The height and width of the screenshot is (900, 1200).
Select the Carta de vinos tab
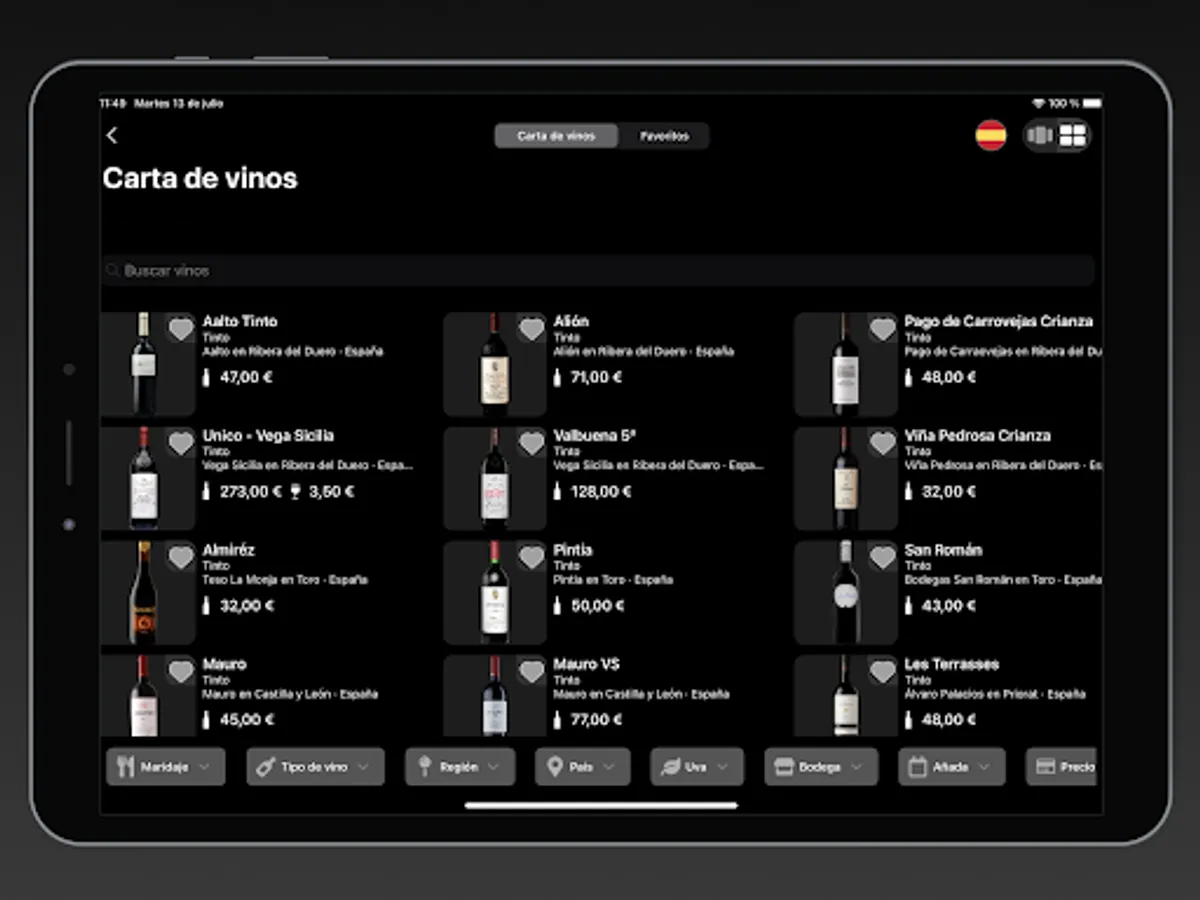click(556, 136)
